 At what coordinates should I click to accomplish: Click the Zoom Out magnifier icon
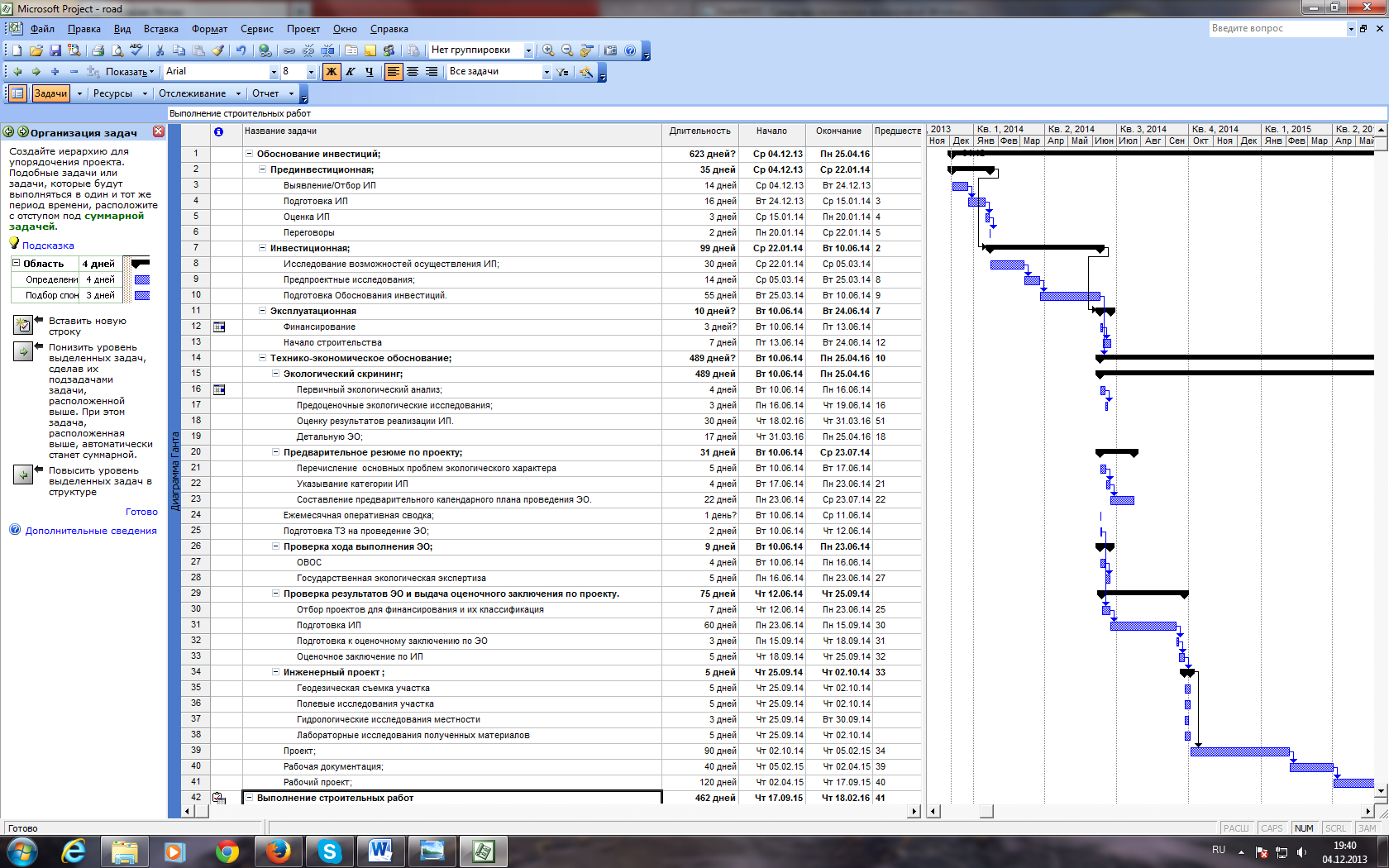click(x=567, y=50)
